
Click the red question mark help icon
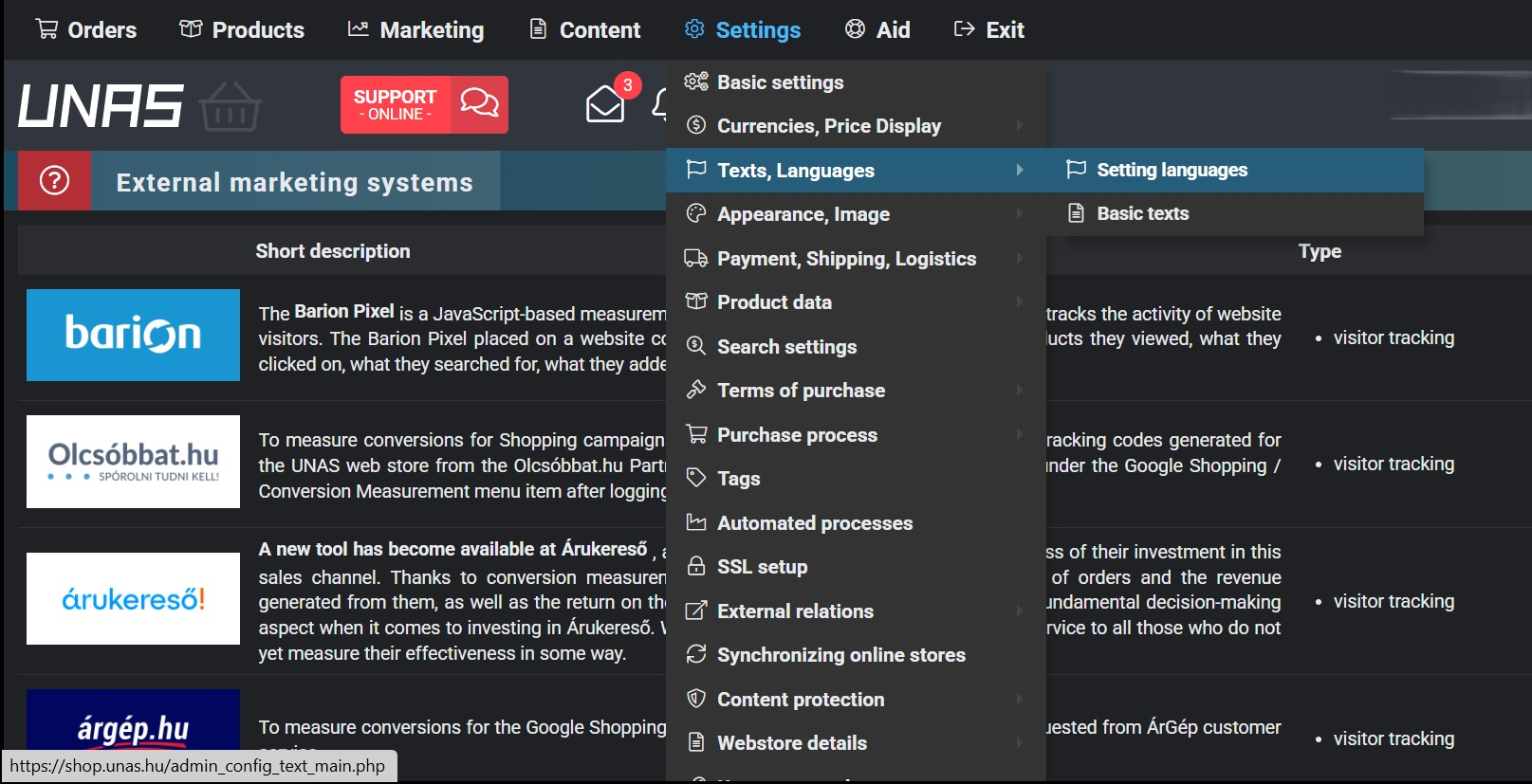tap(54, 180)
